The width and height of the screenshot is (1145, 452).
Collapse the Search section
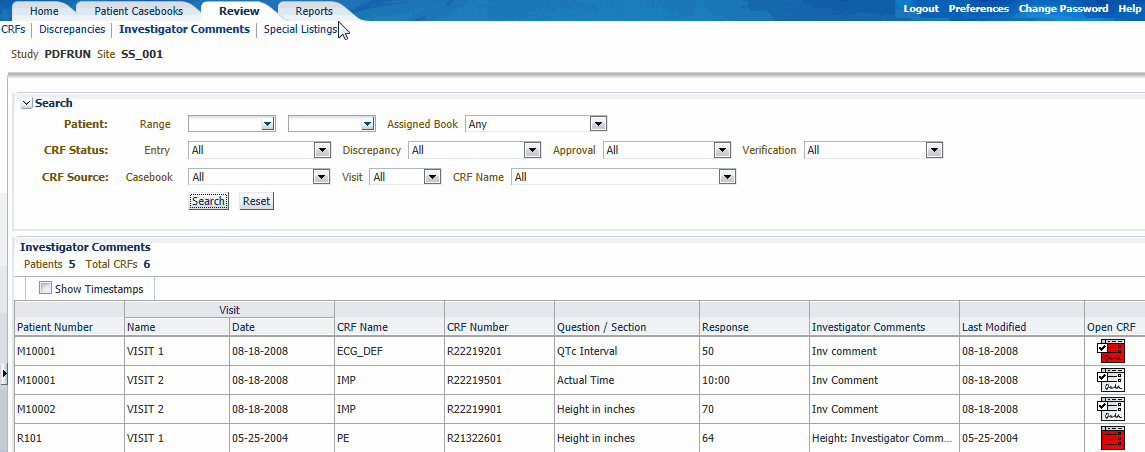pyautogui.click(x=27, y=104)
